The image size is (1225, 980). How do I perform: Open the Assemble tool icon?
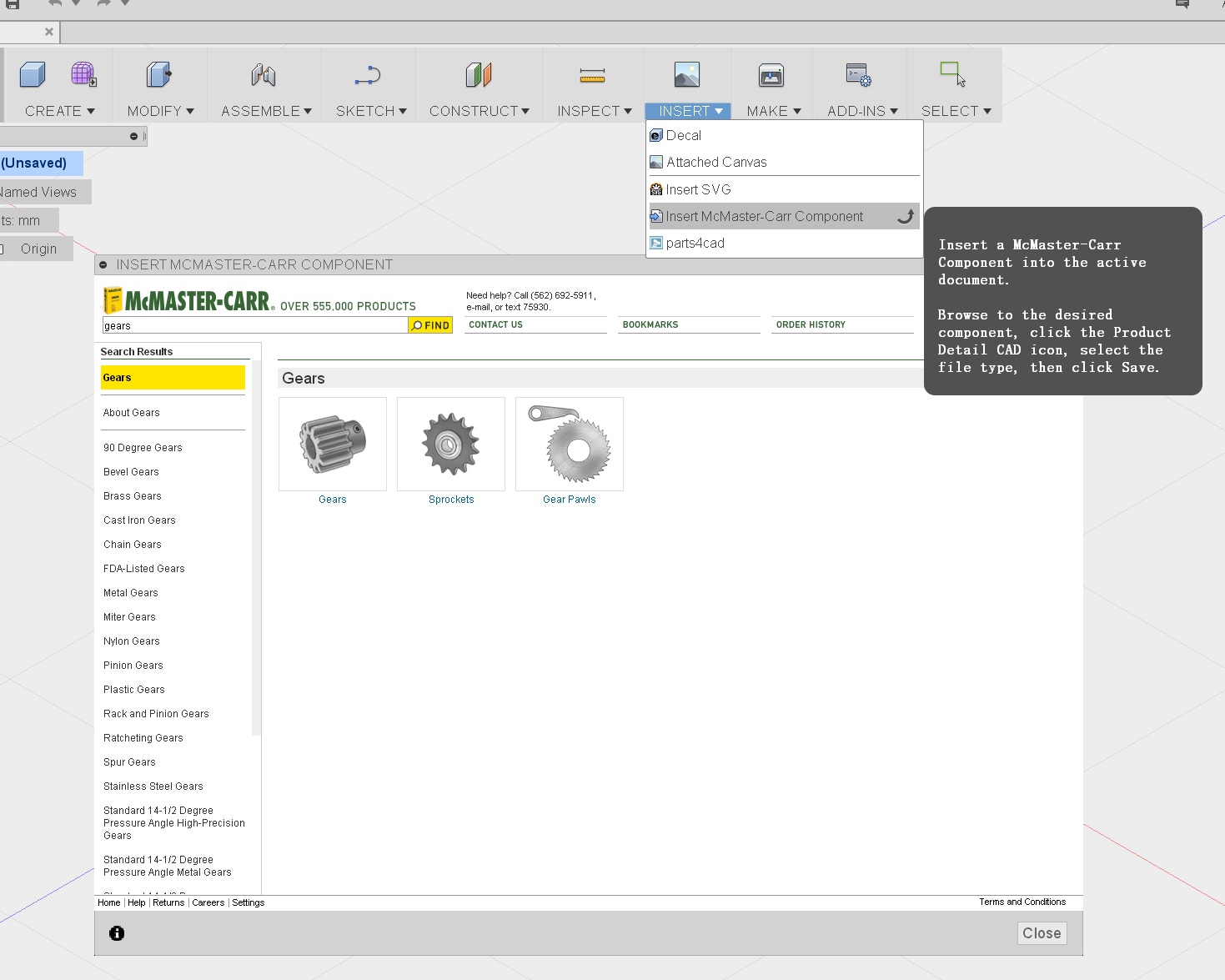pos(262,75)
